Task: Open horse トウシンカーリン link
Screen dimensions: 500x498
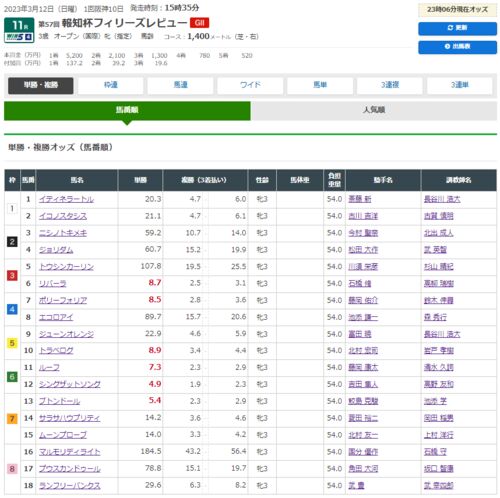Action: 66,267
